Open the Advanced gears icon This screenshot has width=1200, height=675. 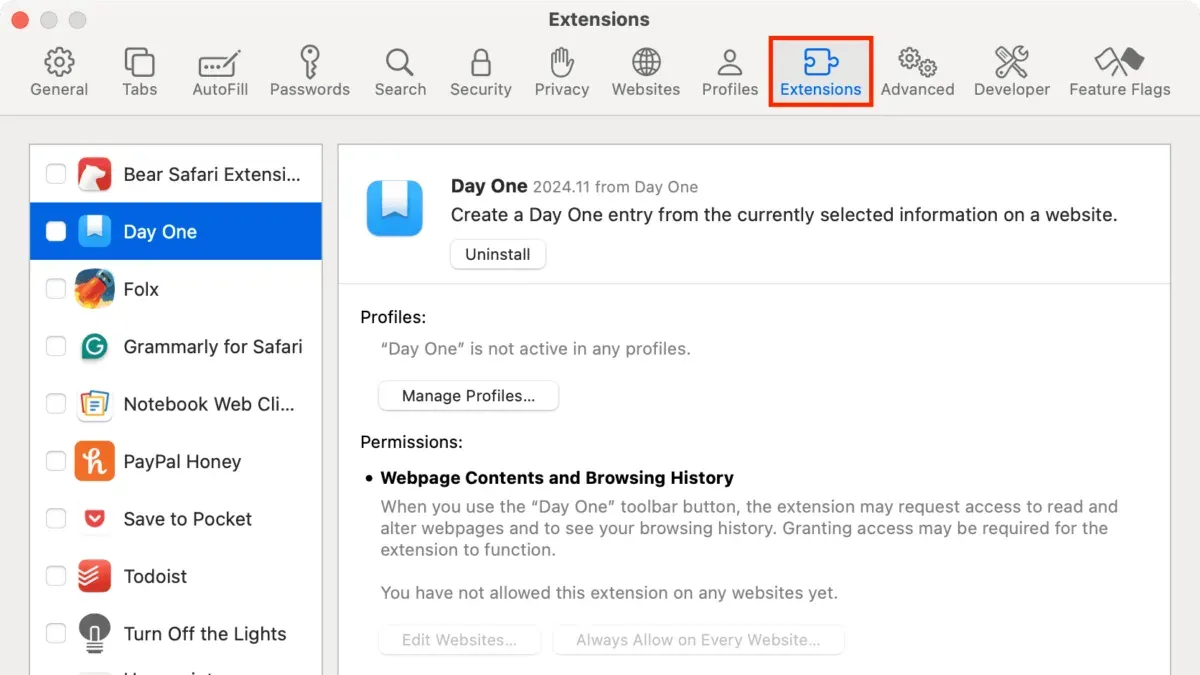click(918, 62)
